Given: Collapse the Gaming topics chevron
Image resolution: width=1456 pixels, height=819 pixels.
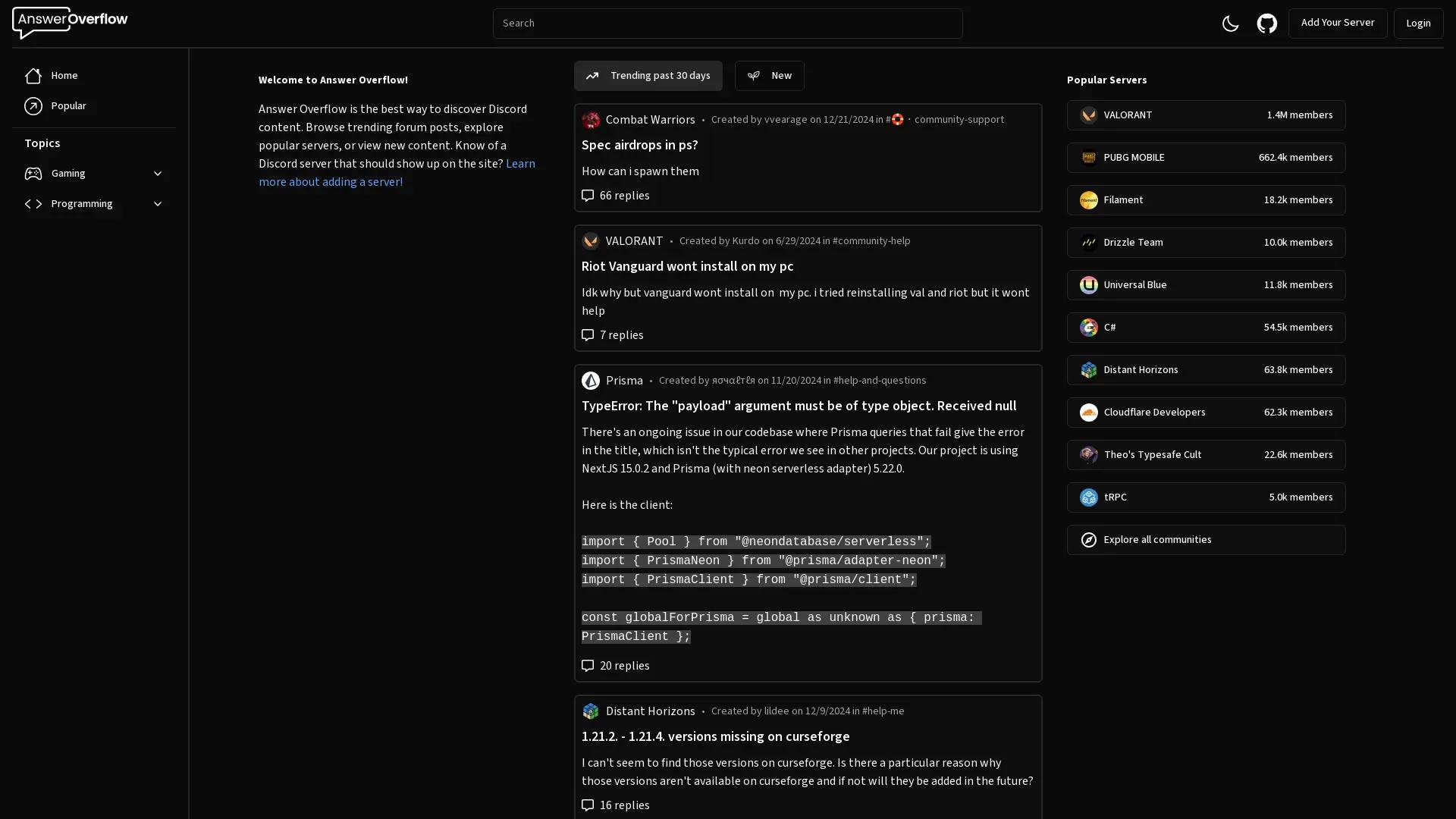Looking at the screenshot, I should pos(157,173).
